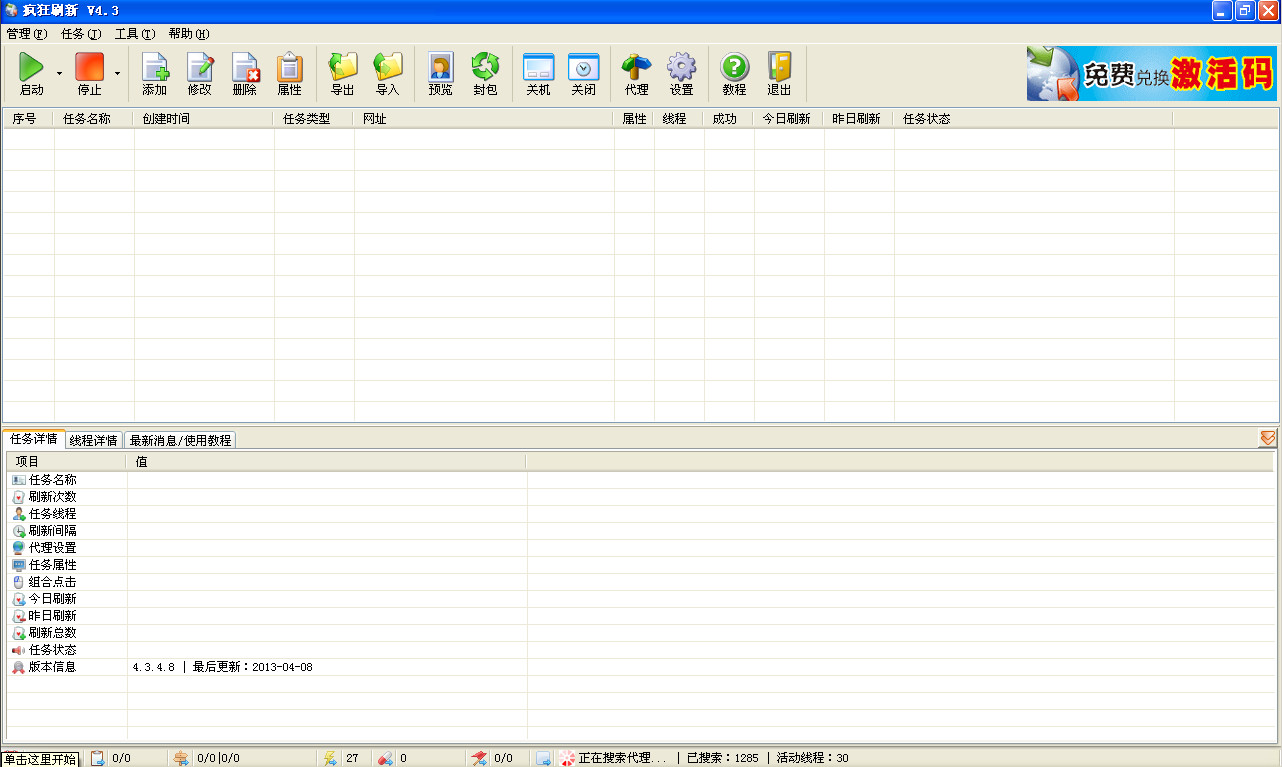1282x767 pixels.
Task: Click the 免费兑换激活码 banner
Action: 1151,73
